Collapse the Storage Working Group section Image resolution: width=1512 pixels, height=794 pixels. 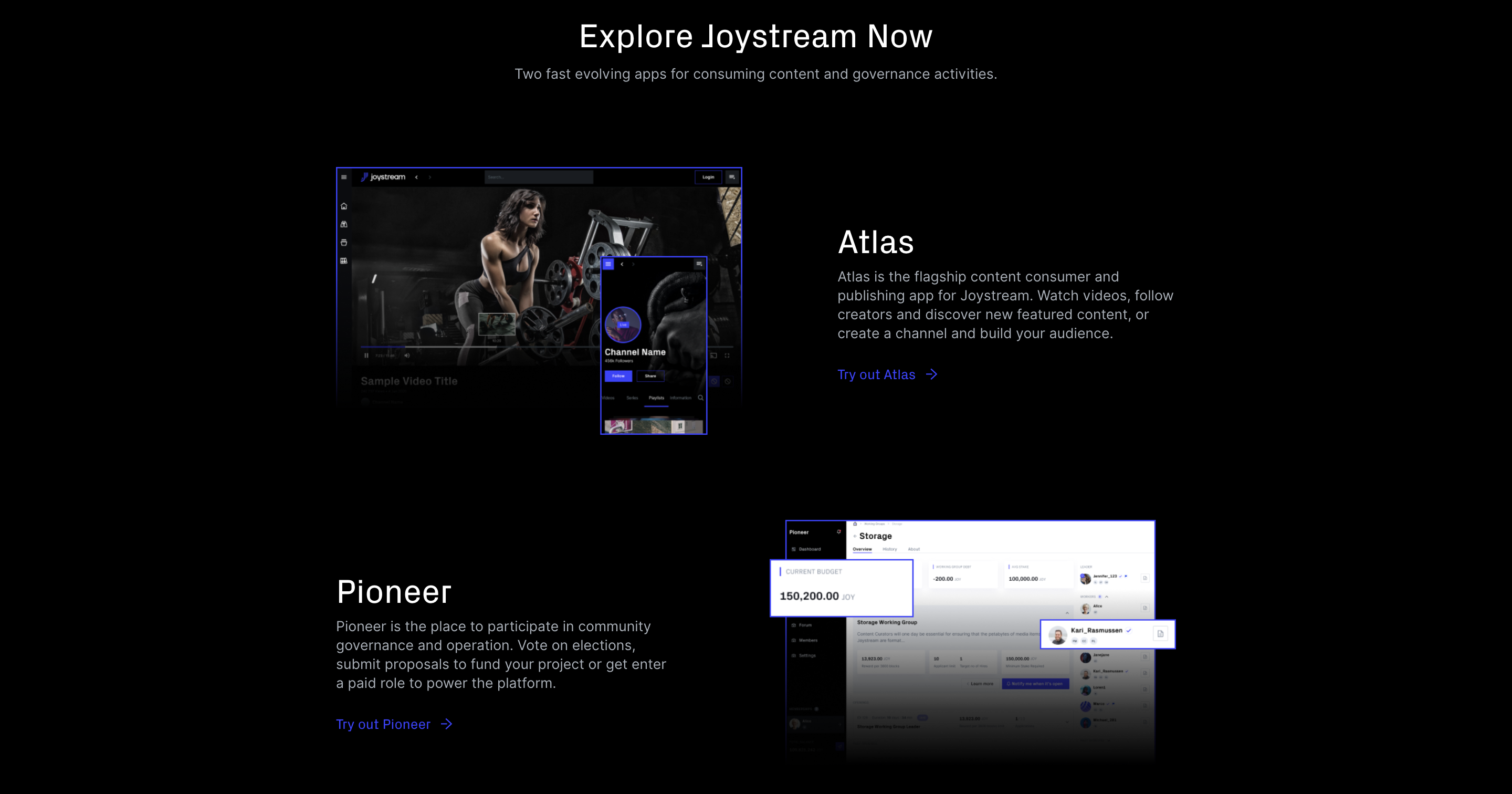pyautogui.click(x=1067, y=613)
